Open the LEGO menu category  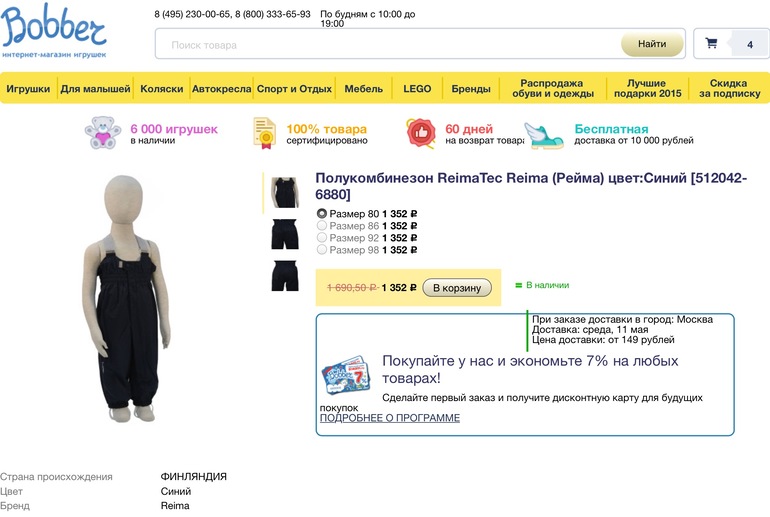417,89
